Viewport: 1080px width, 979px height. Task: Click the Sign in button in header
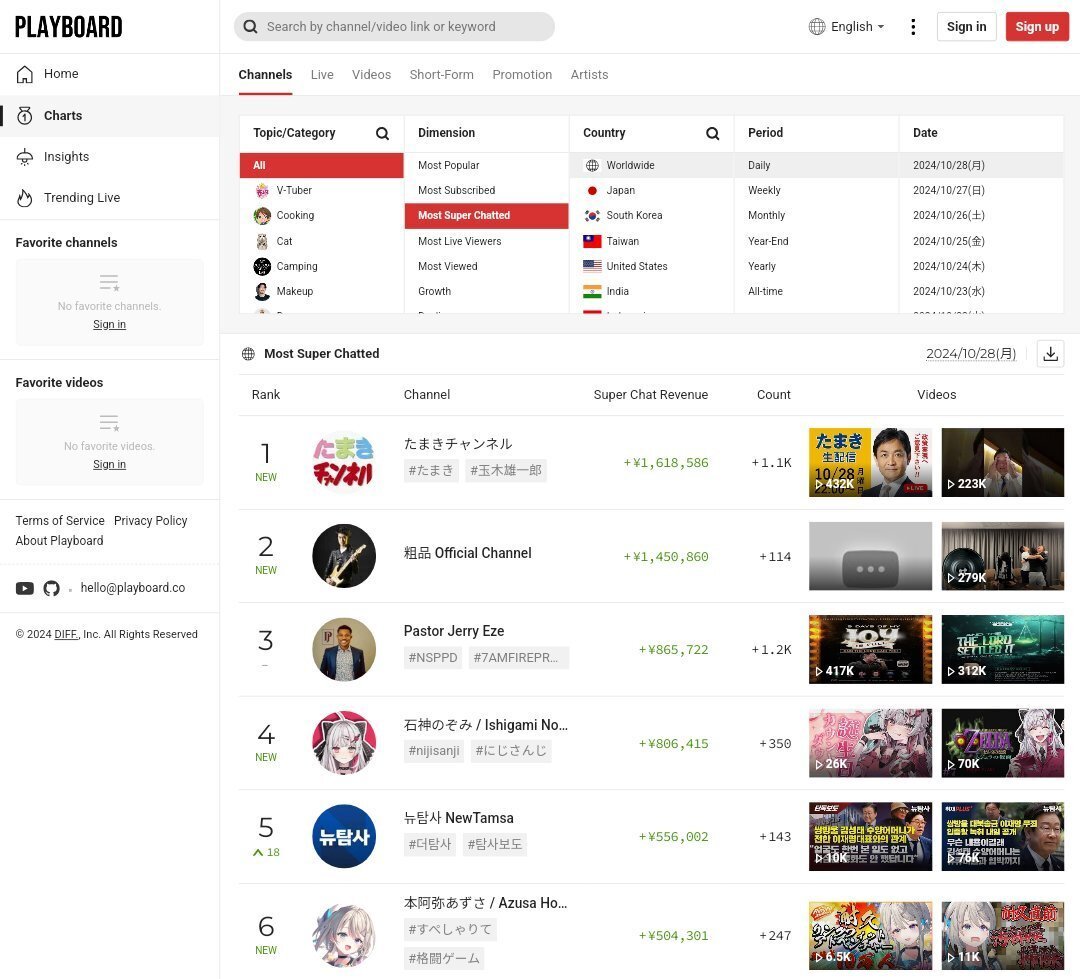pos(966,27)
